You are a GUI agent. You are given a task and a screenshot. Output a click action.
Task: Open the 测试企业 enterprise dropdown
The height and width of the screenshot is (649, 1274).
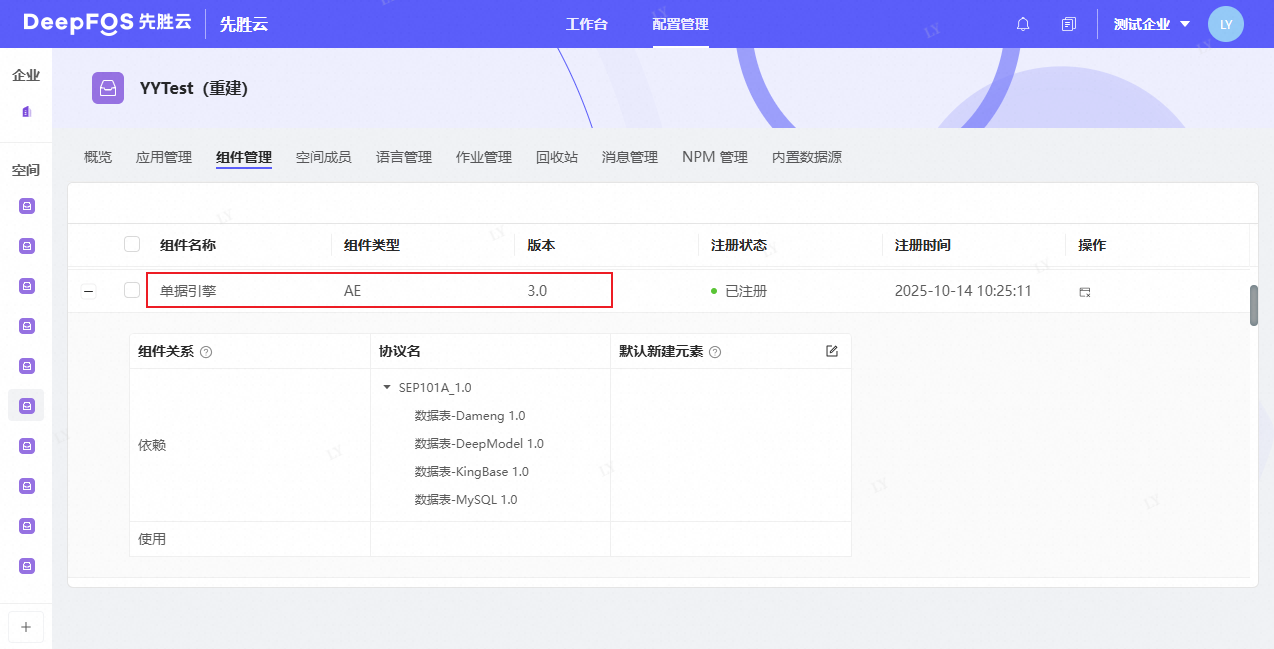tap(1151, 24)
